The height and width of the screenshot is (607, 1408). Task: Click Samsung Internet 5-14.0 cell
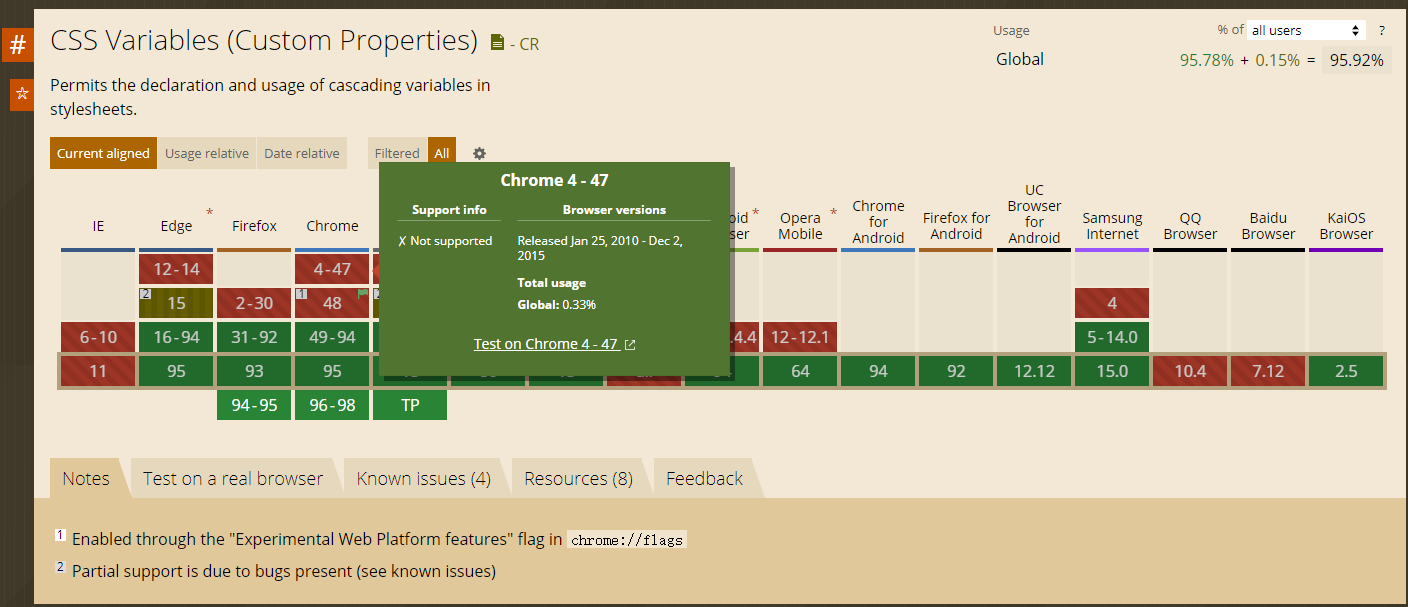pyautogui.click(x=1112, y=337)
